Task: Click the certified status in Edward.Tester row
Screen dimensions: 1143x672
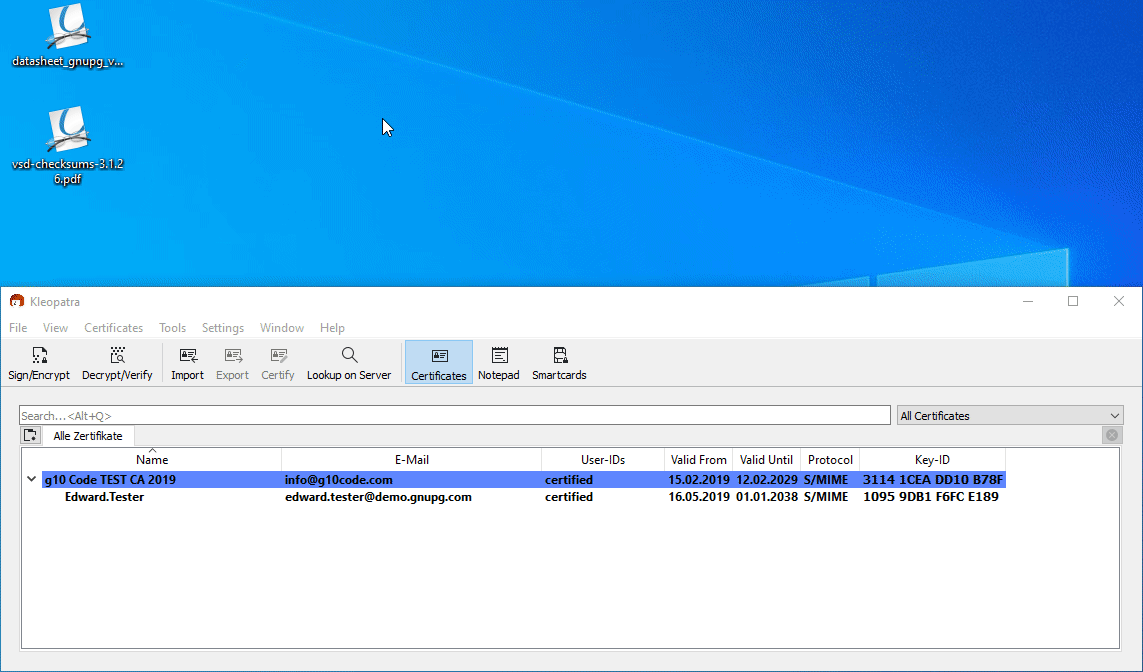Action: tap(569, 497)
